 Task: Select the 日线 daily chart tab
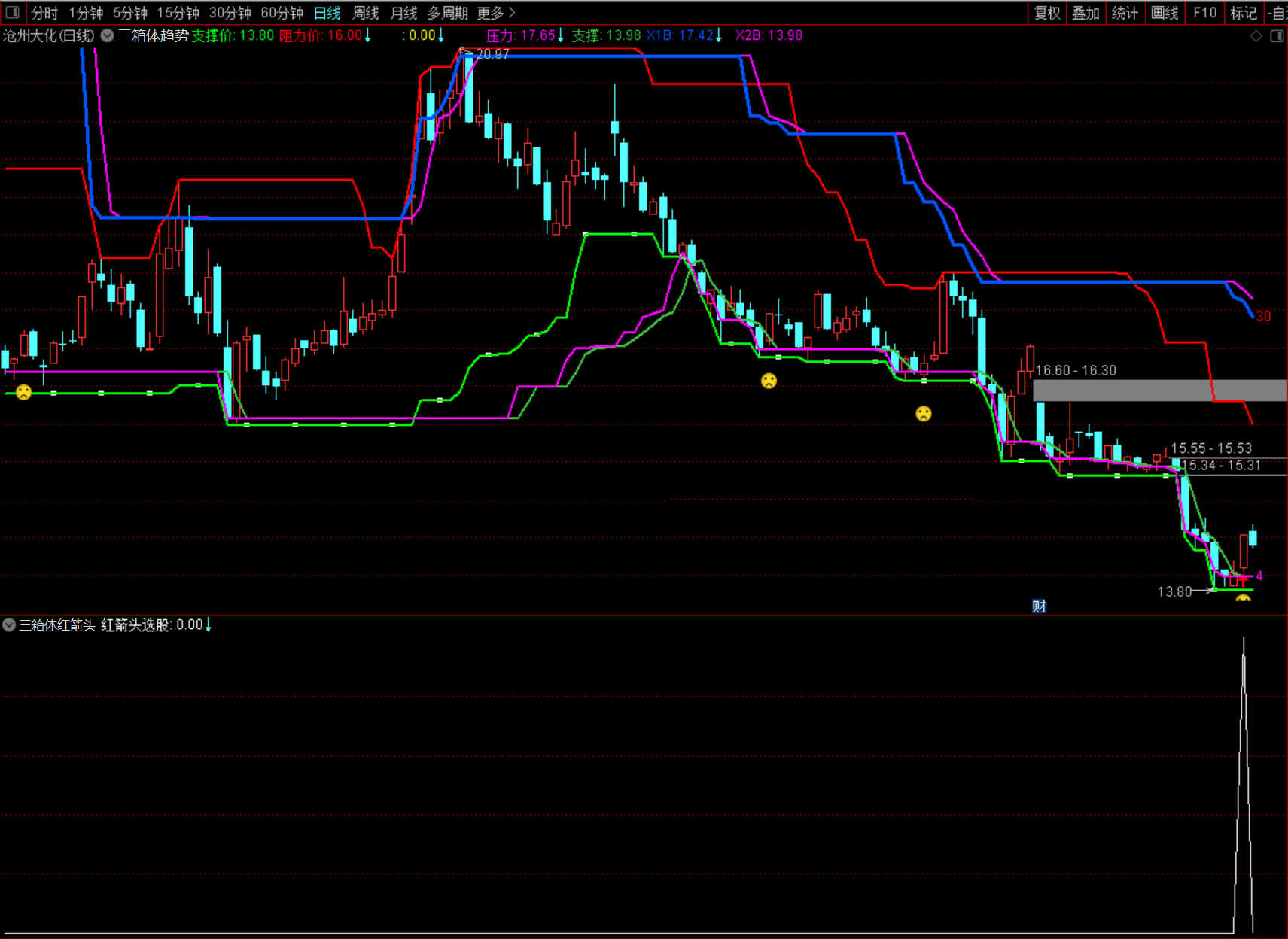coord(327,13)
